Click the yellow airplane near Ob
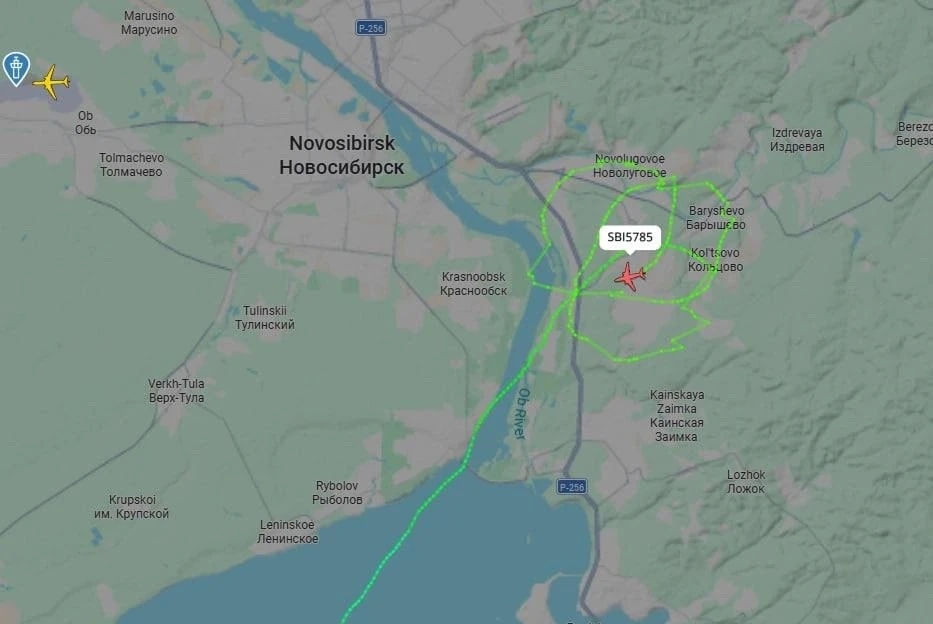The image size is (933, 624). (x=52, y=82)
